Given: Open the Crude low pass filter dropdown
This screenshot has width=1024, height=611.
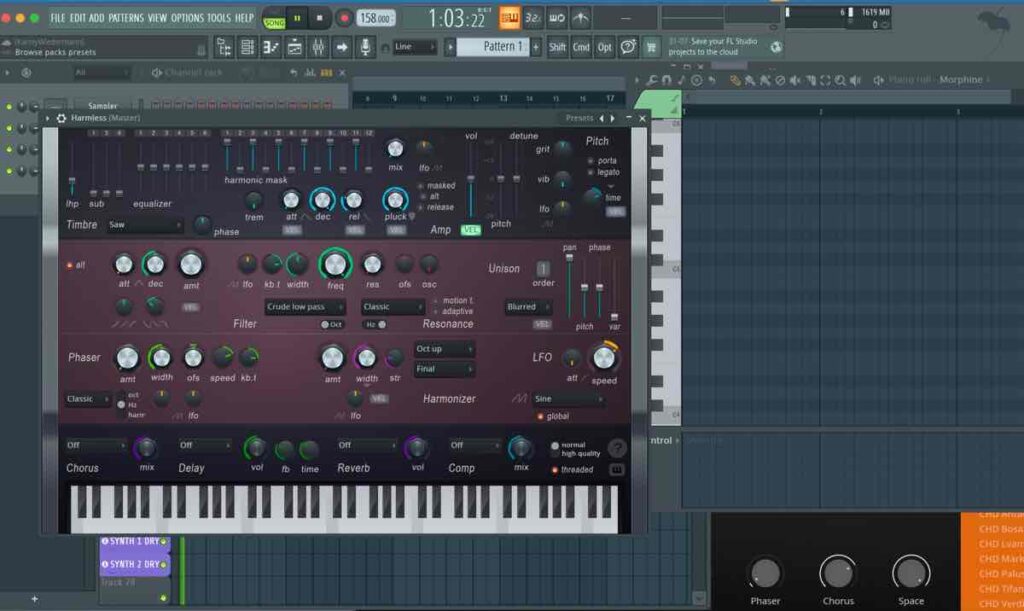Looking at the screenshot, I should [304, 307].
